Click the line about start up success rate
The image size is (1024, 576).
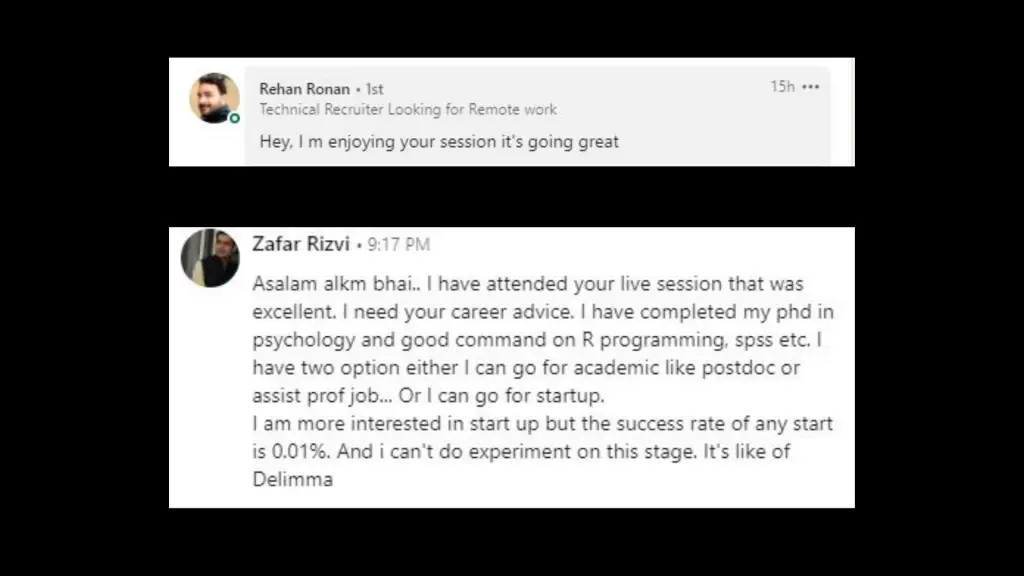tap(543, 424)
